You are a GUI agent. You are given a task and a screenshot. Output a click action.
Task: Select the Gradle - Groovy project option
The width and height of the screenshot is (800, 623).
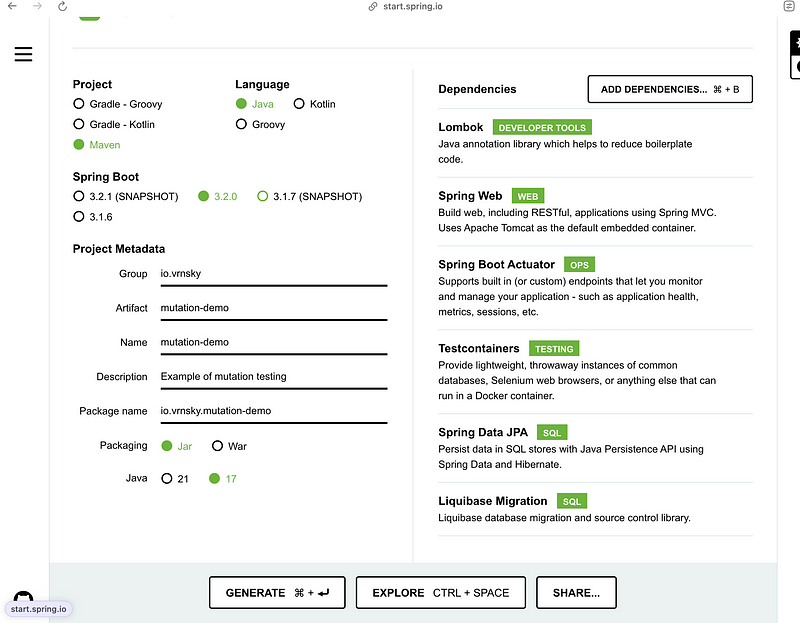click(79, 104)
